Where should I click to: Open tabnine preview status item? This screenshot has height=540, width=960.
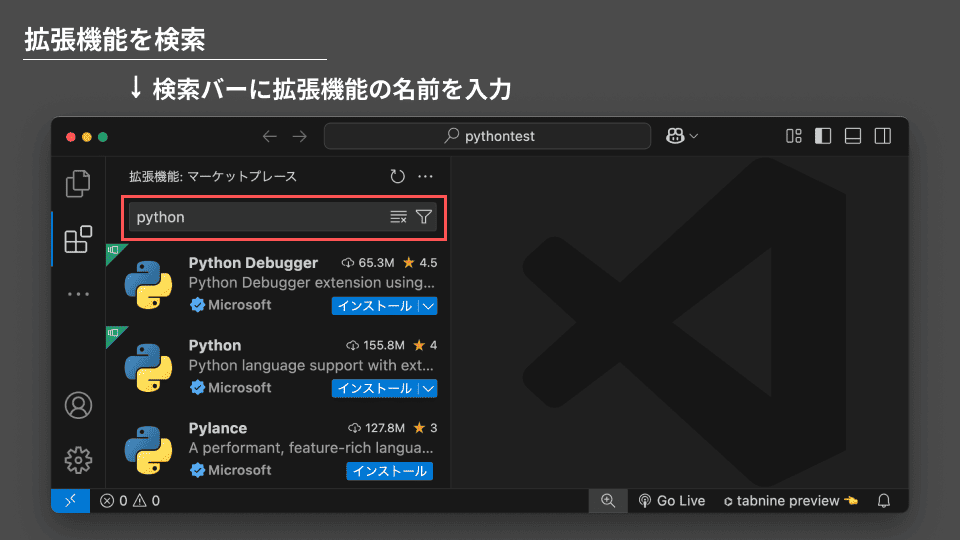click(x=790, y=501)
